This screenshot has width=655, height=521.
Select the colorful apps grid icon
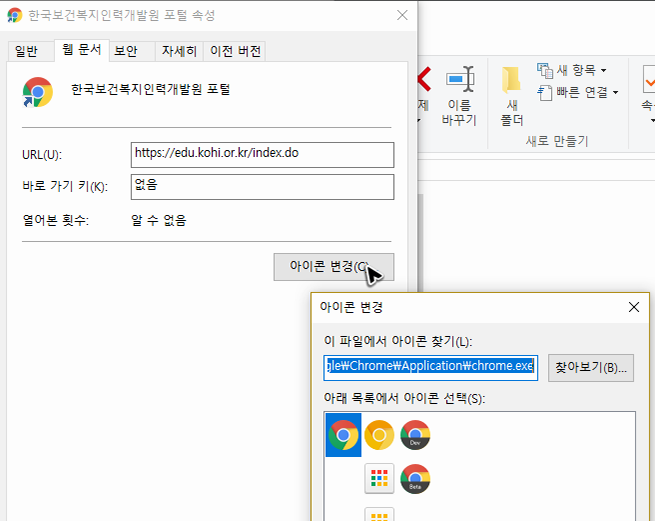pos(379,478)
